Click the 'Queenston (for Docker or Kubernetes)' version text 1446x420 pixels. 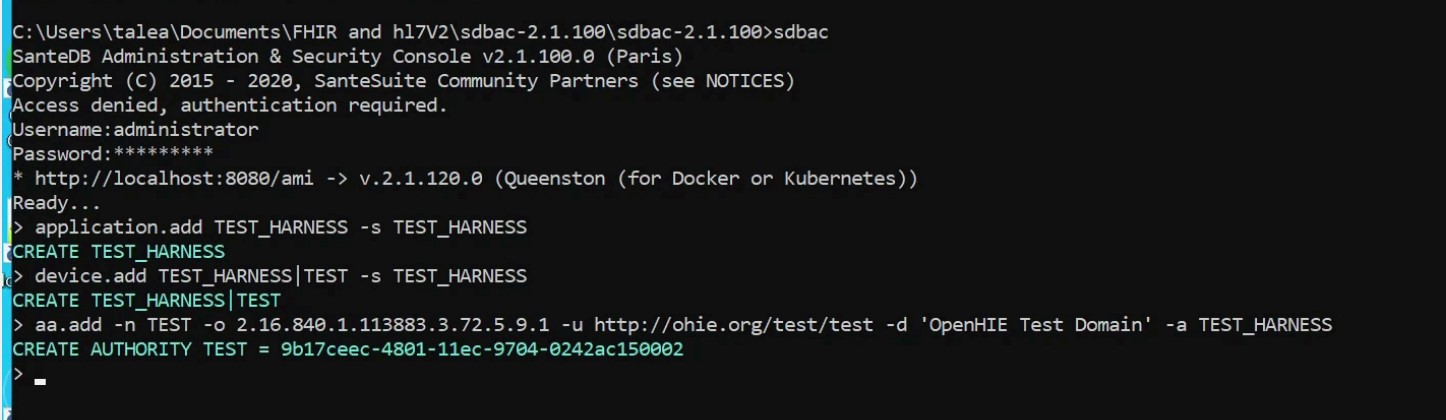tap(705, 179)
